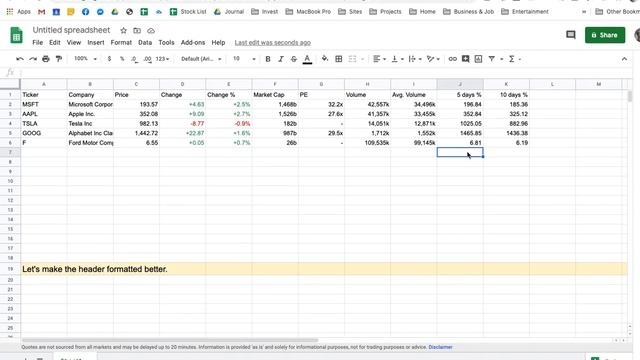Open the fill color picker

tap(325, 59)
